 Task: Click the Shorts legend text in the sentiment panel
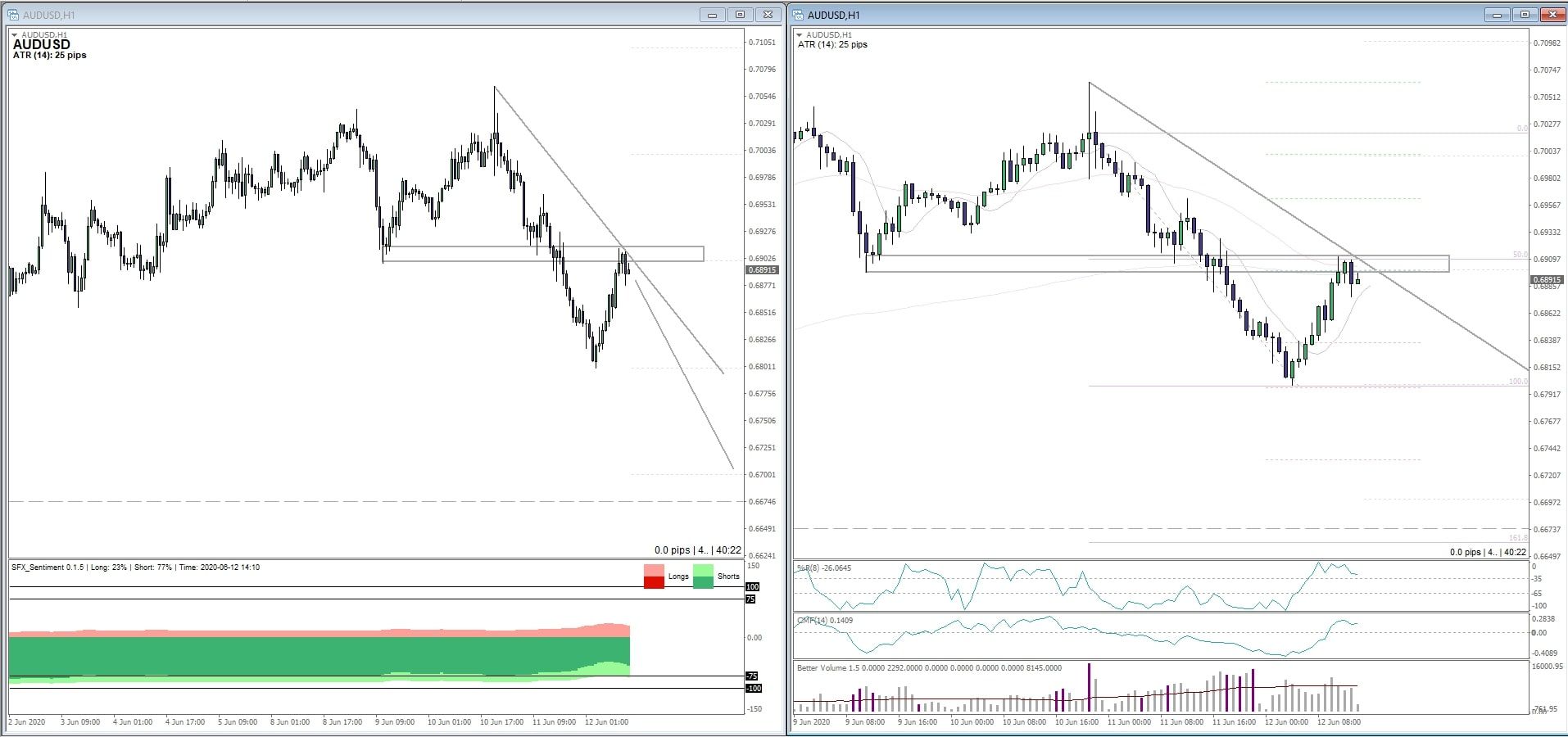pos(728,576)
